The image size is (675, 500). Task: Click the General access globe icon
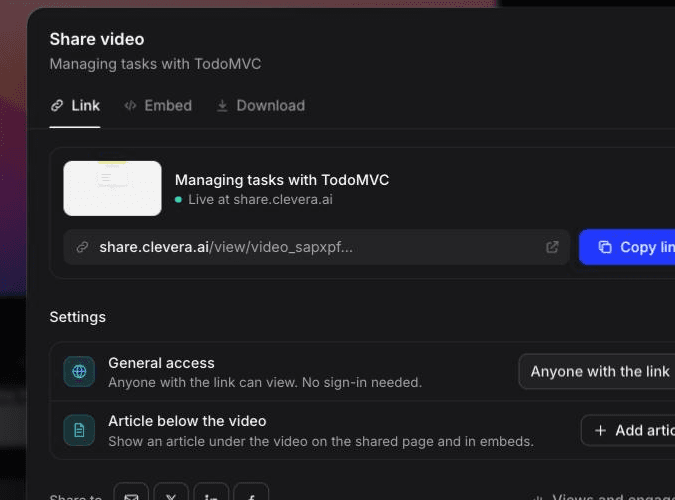(x=79, y=372)
